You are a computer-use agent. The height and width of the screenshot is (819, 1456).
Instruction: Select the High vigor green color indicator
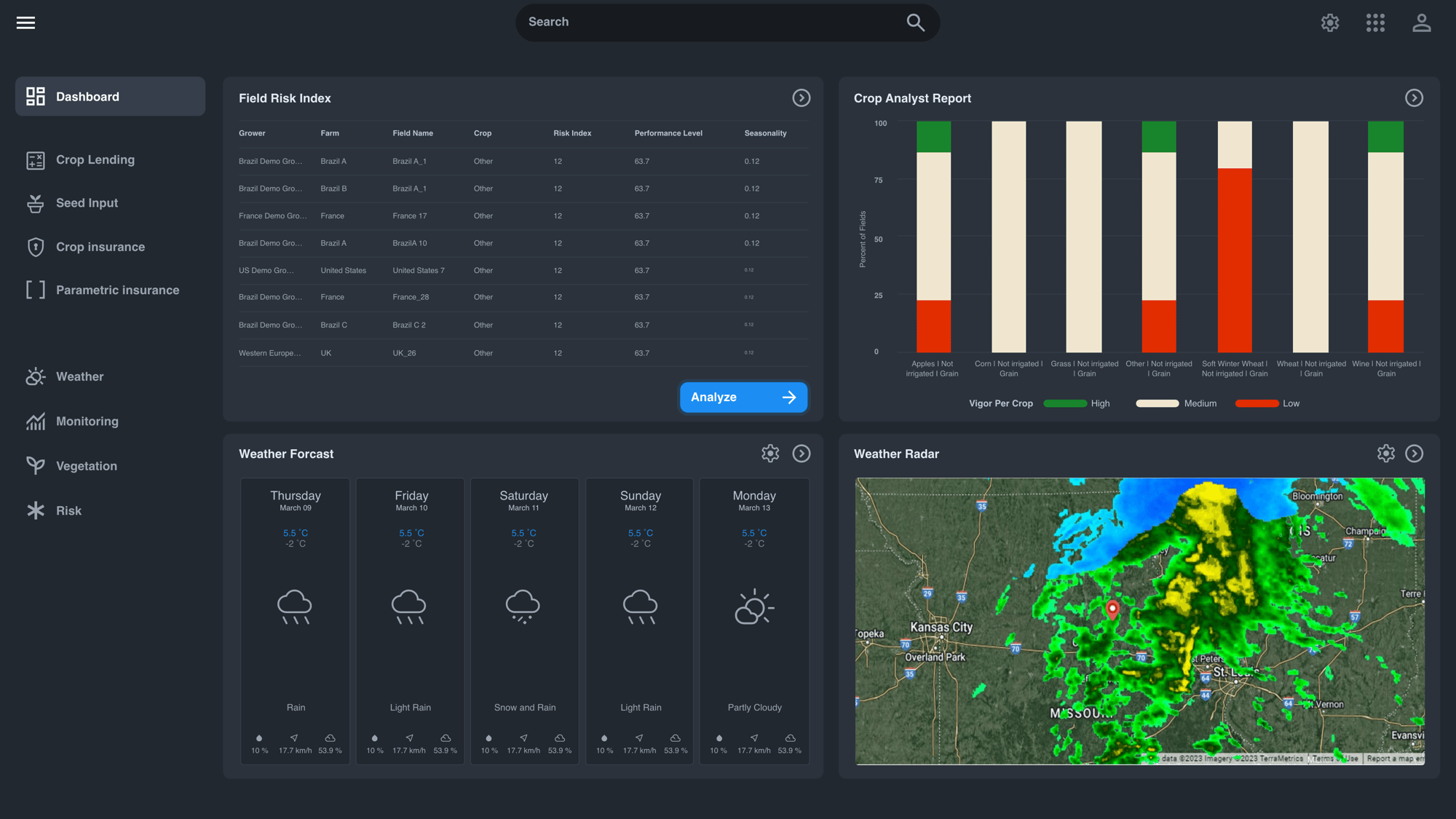pos(1065,403)
